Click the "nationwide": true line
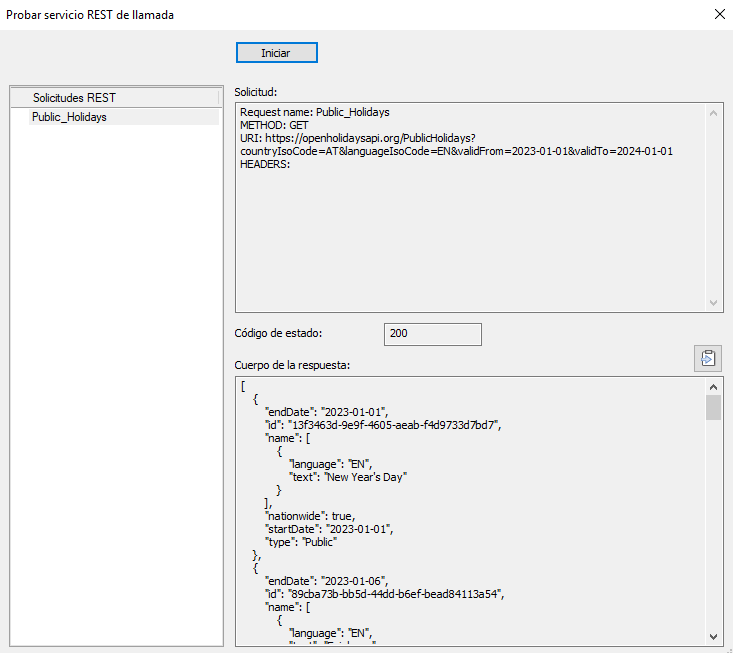The image size is (733, 653). coord(310,516)
